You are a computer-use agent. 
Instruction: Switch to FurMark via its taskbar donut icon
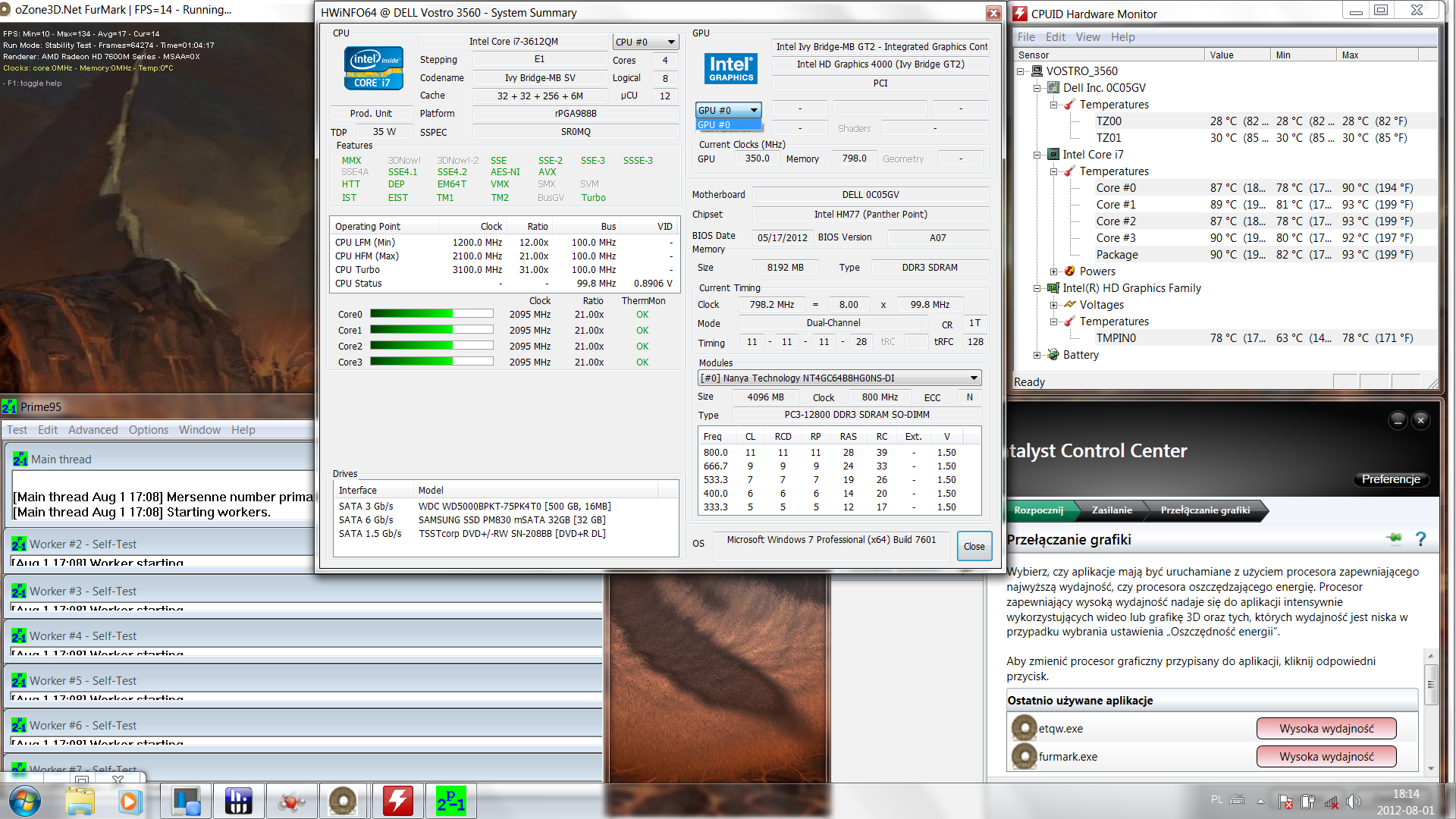point(343,801)
